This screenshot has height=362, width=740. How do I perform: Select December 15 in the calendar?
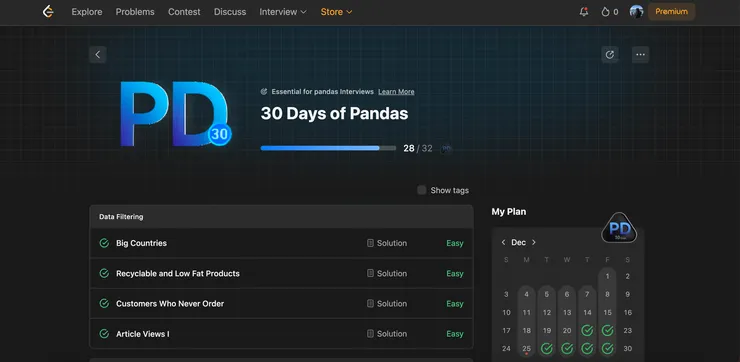[x=607, y=312]
